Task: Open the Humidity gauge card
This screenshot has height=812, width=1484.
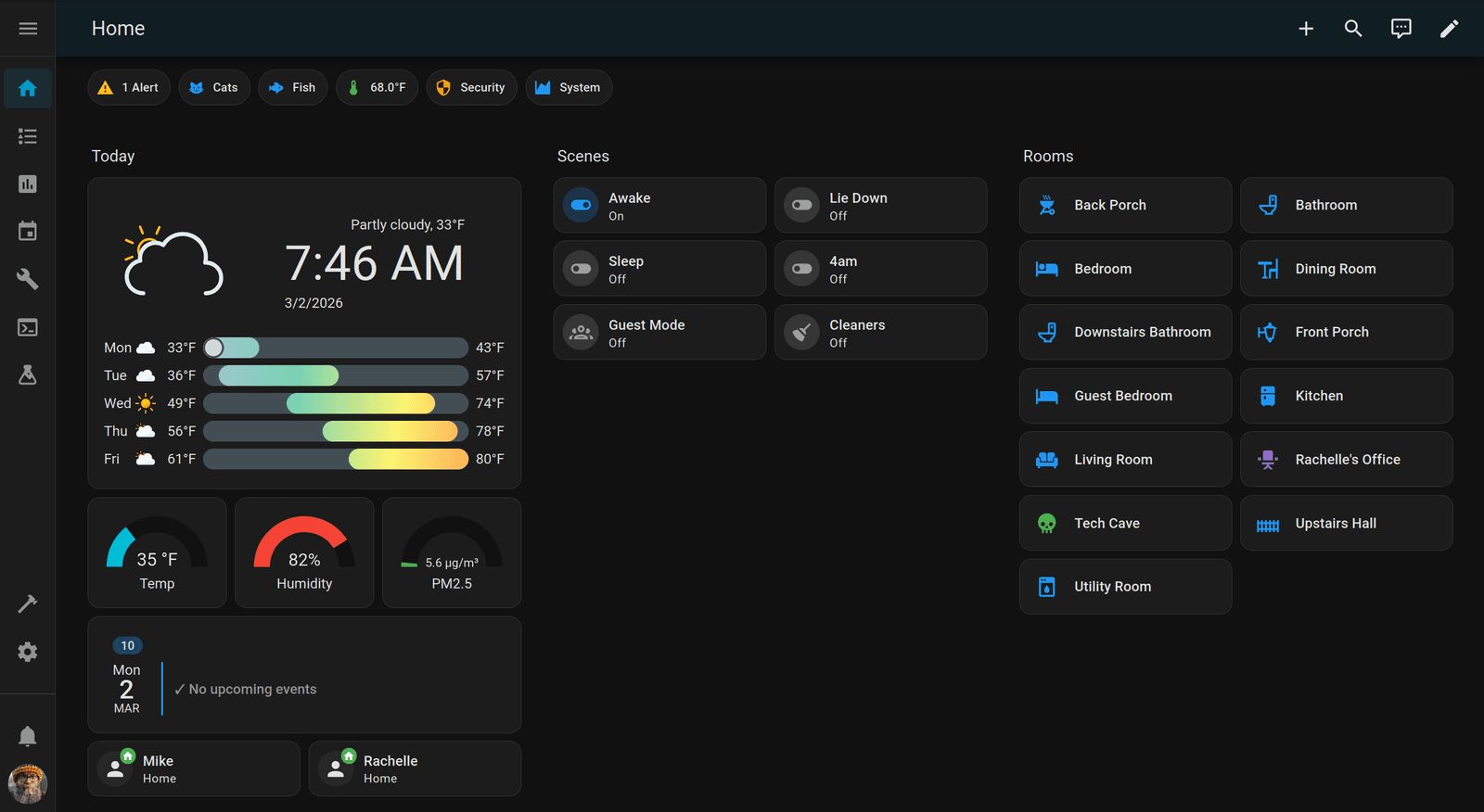Action: click(x=304, y=553)
